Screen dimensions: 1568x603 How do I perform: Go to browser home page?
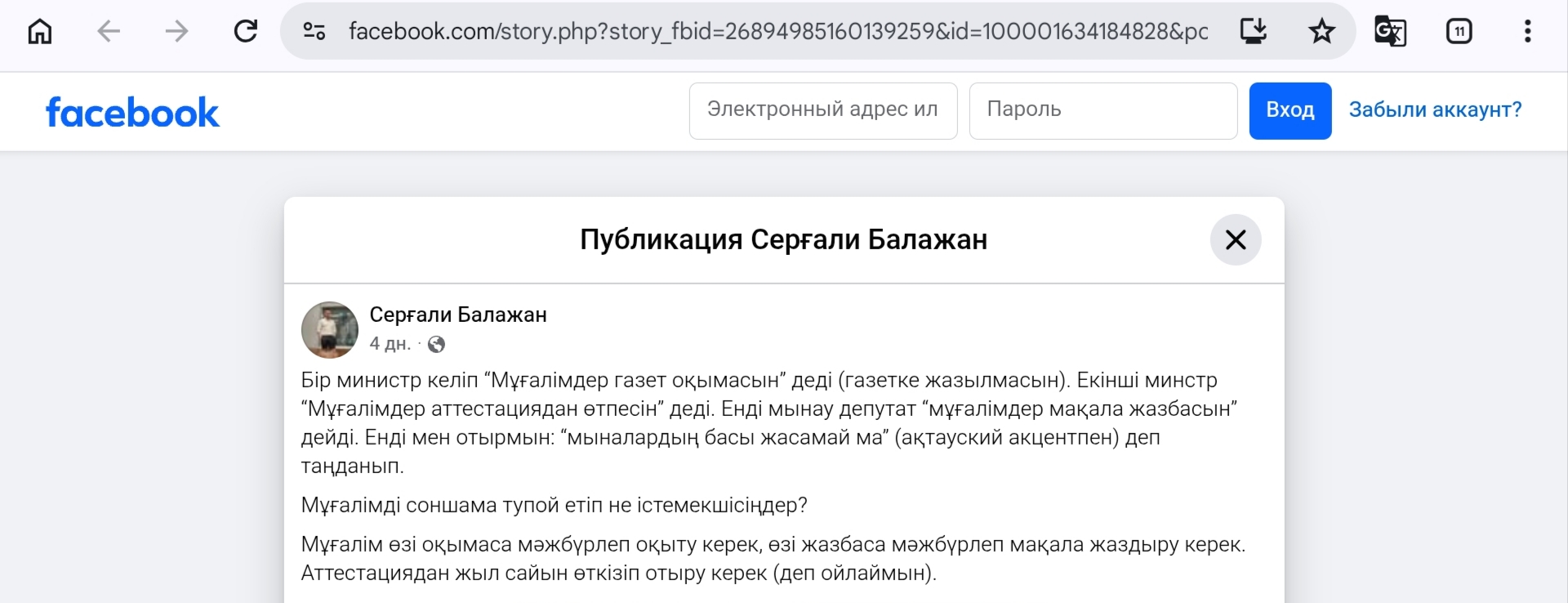pos(39,31)
